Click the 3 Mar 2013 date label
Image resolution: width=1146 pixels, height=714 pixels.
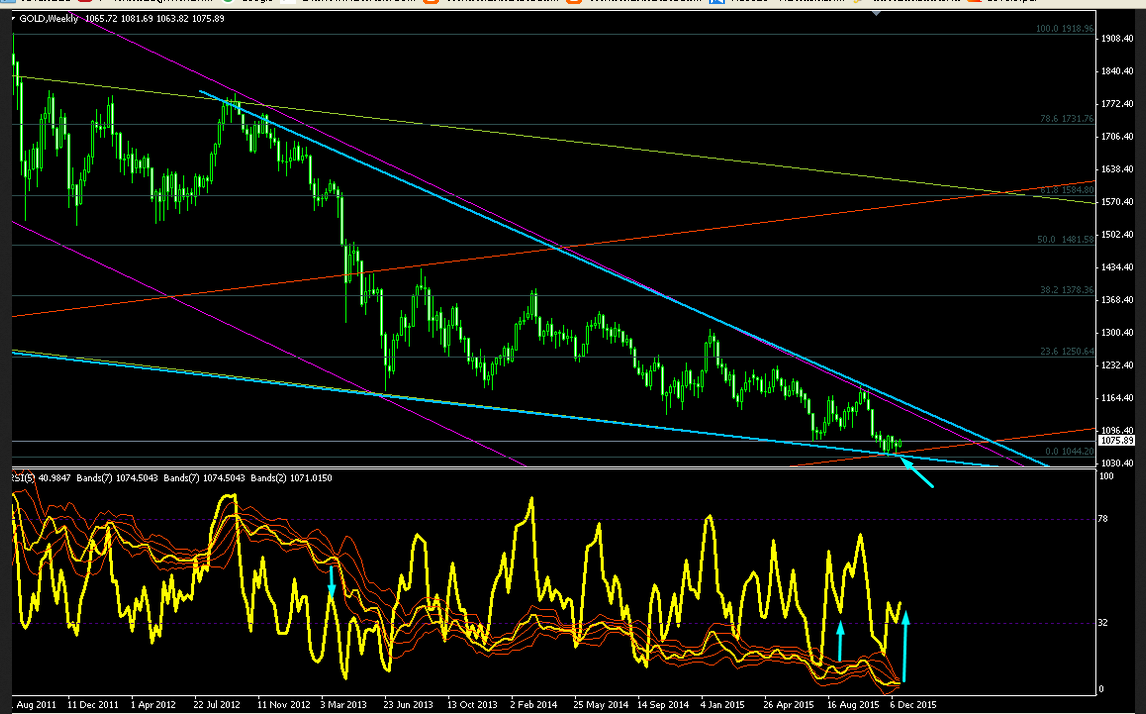click(x=344, y=705)
